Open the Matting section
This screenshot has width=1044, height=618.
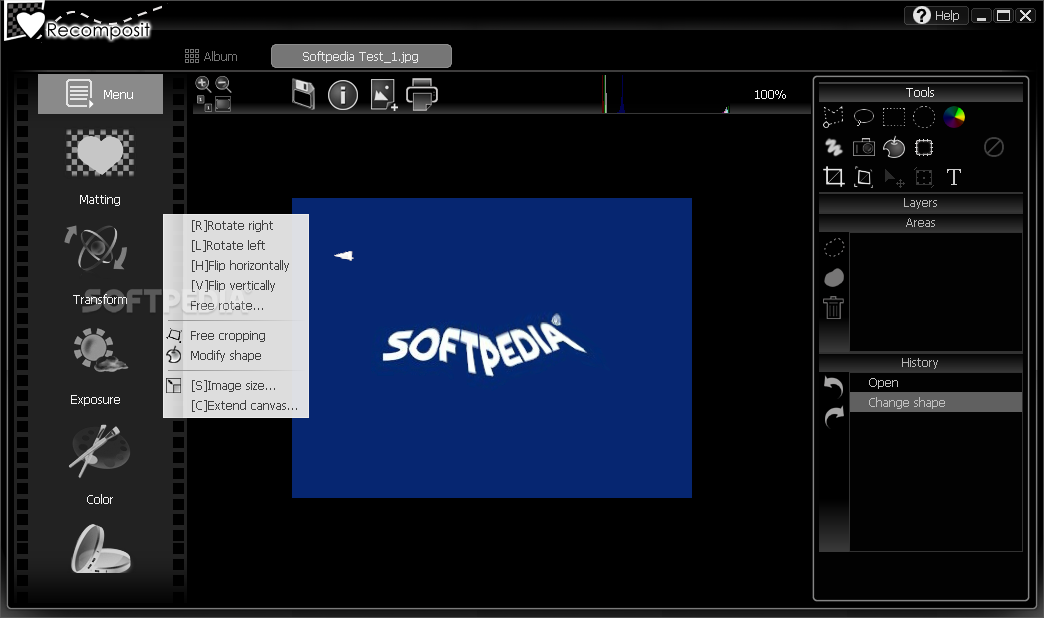[x=100, y=167]
